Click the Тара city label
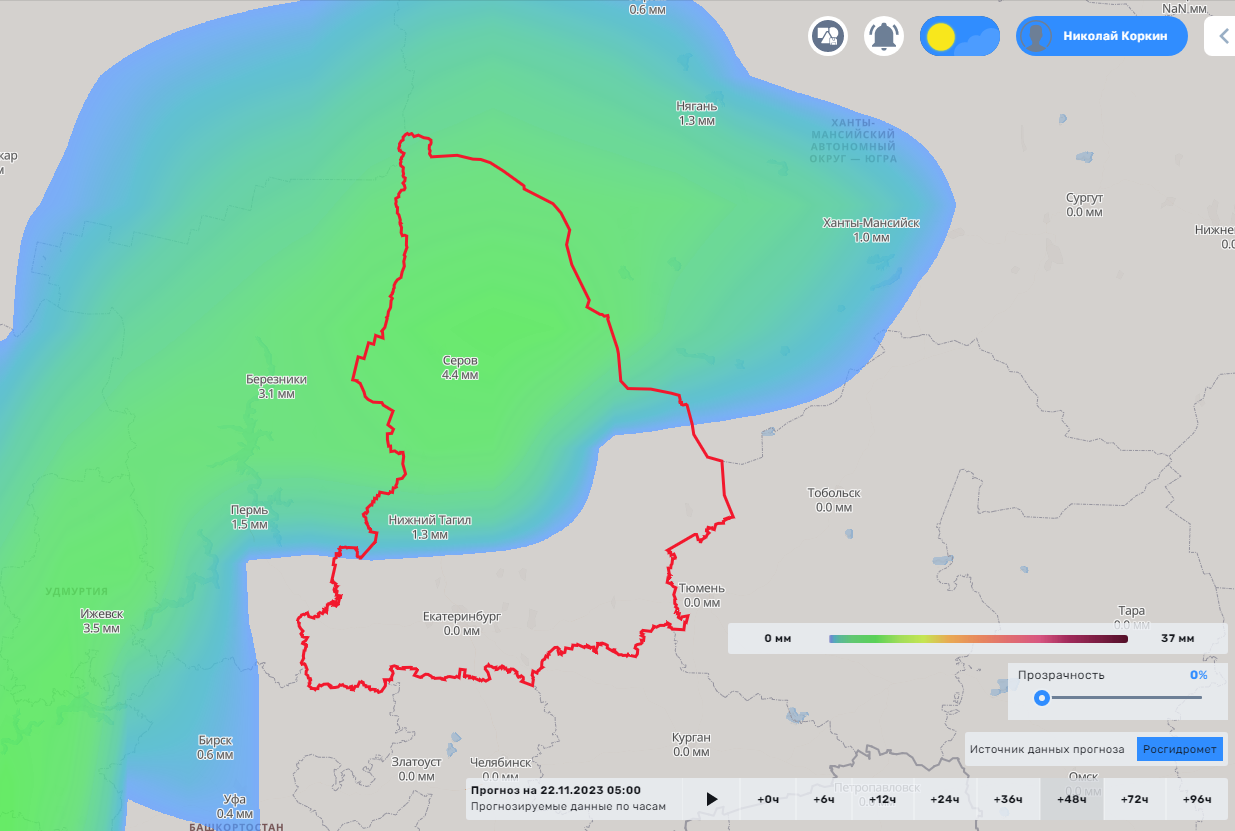Viewport: 1235px width, 831px height. [x=1131, y=610]
